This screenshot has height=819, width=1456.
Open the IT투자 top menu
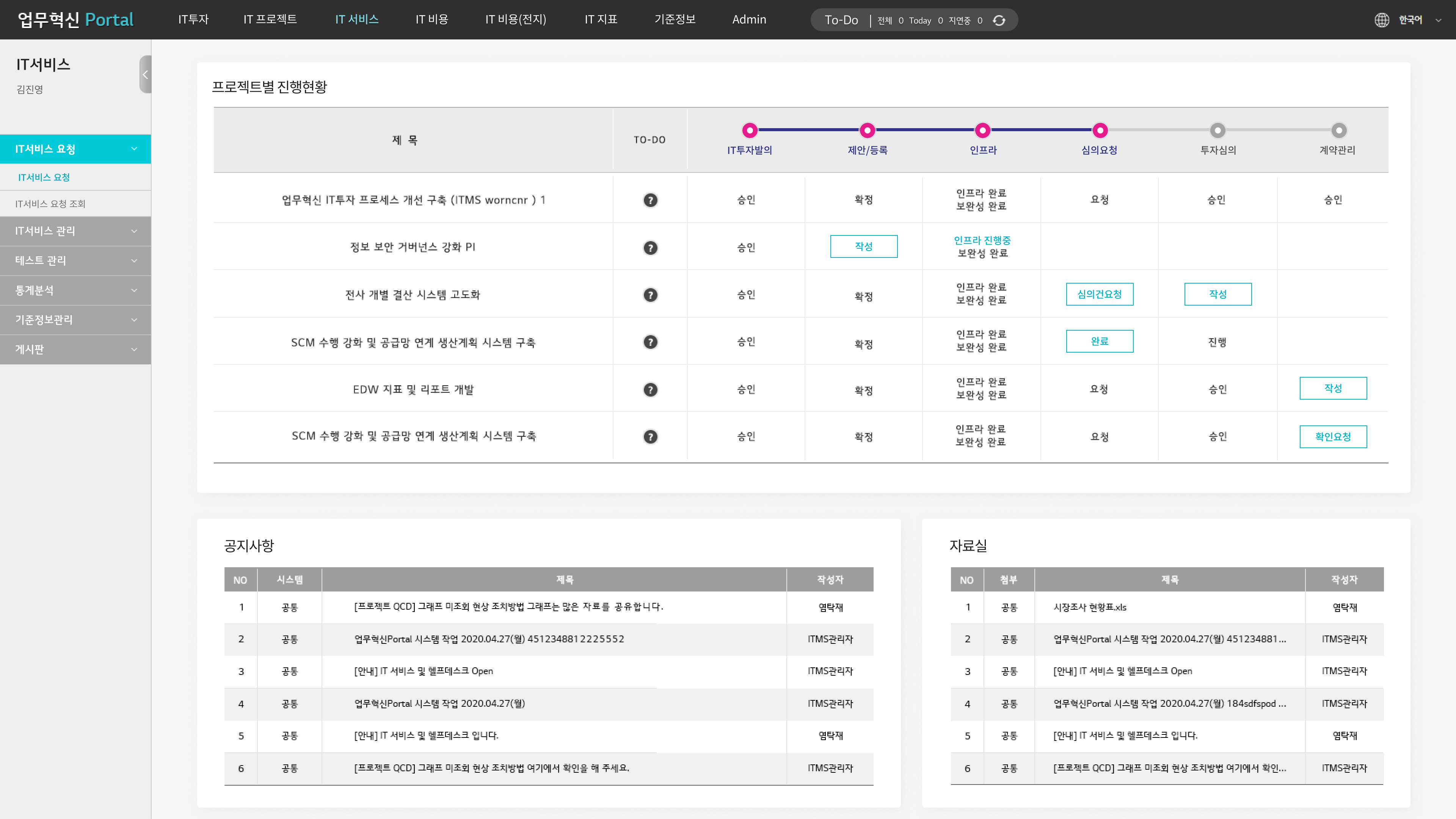tap(193, 19)
